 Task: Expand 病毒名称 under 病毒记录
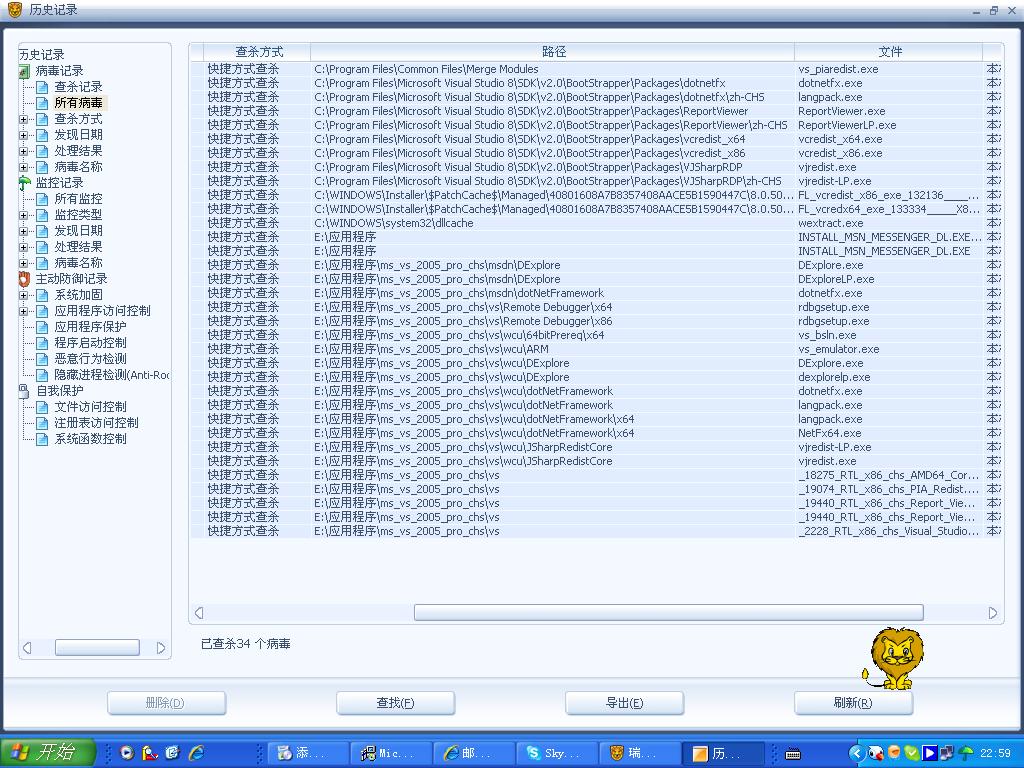point(24,167)
